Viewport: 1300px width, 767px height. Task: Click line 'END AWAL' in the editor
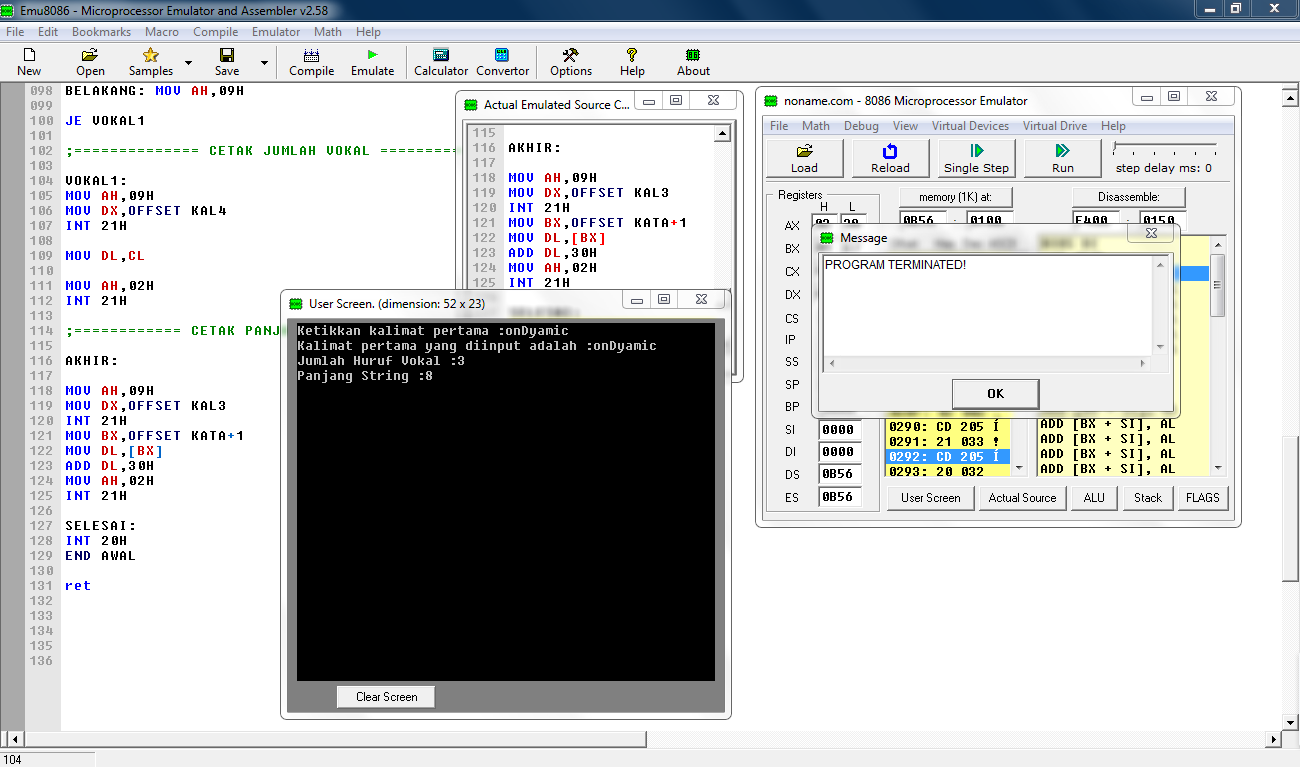point(100,556)
